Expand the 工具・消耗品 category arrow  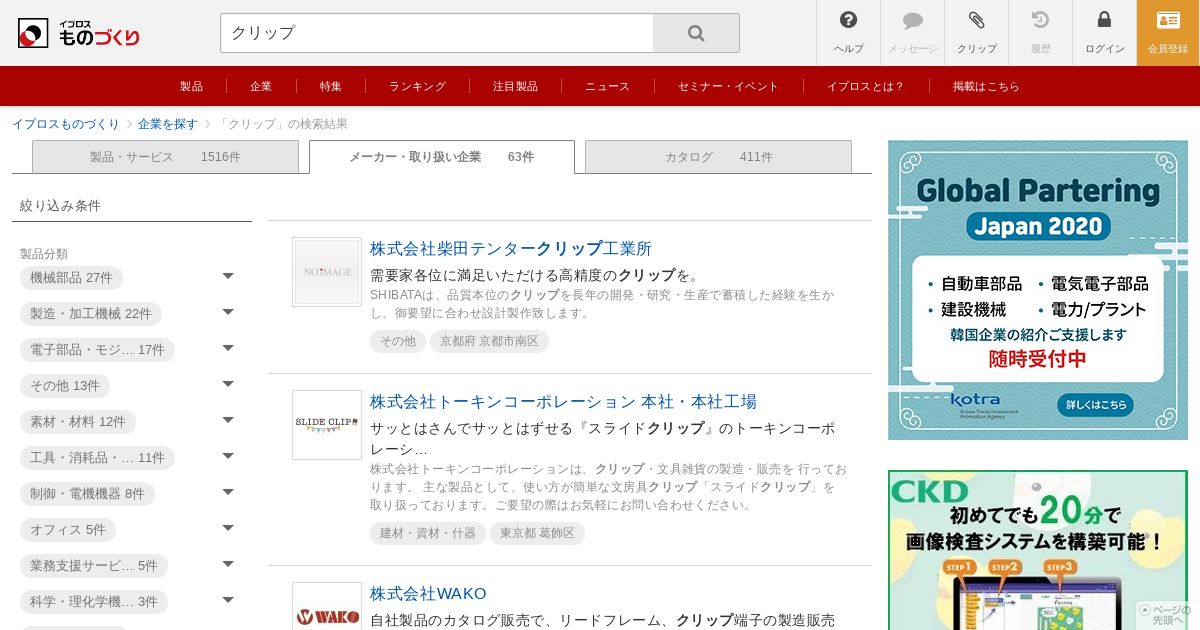pyautogui.click(x=228, y=456)
